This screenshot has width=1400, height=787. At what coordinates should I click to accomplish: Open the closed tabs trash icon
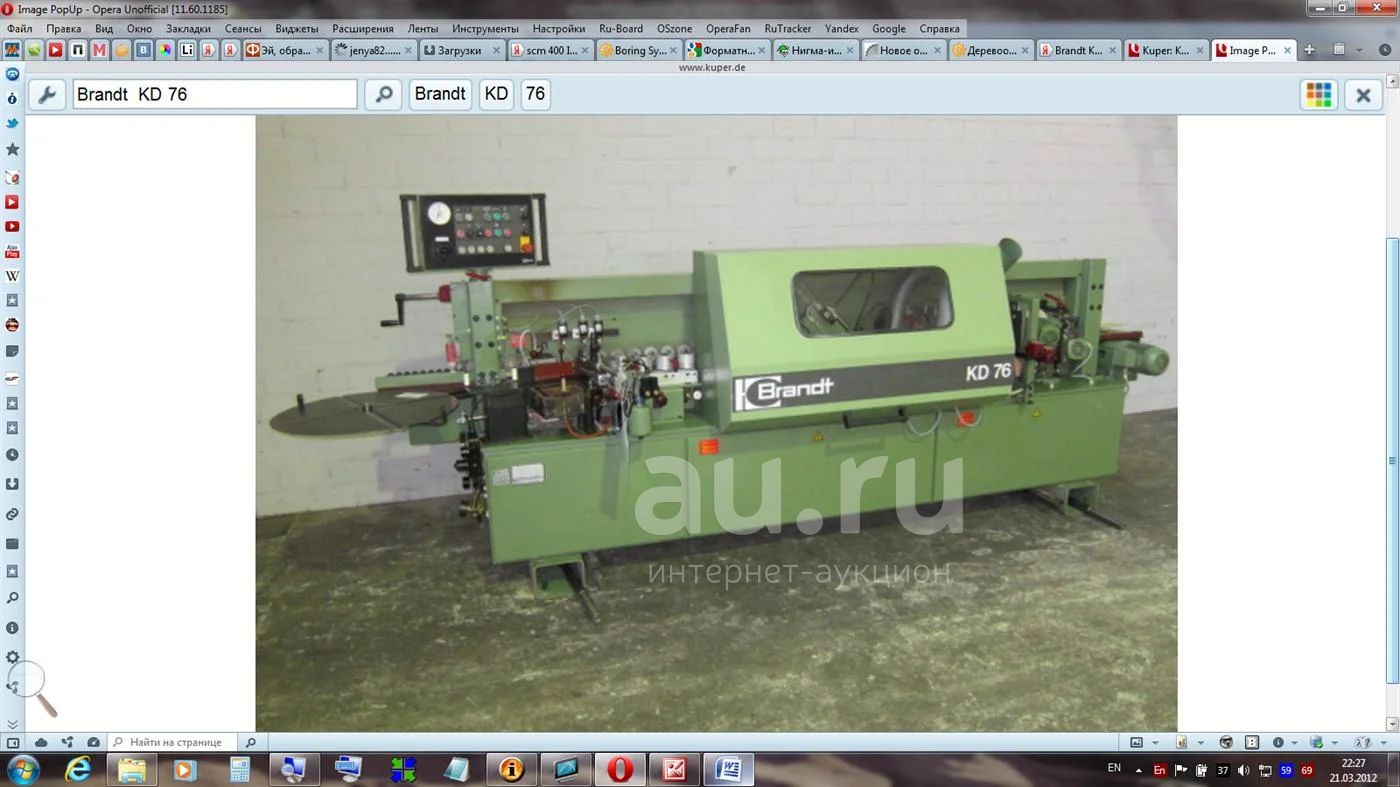(x=1339, y=50)
